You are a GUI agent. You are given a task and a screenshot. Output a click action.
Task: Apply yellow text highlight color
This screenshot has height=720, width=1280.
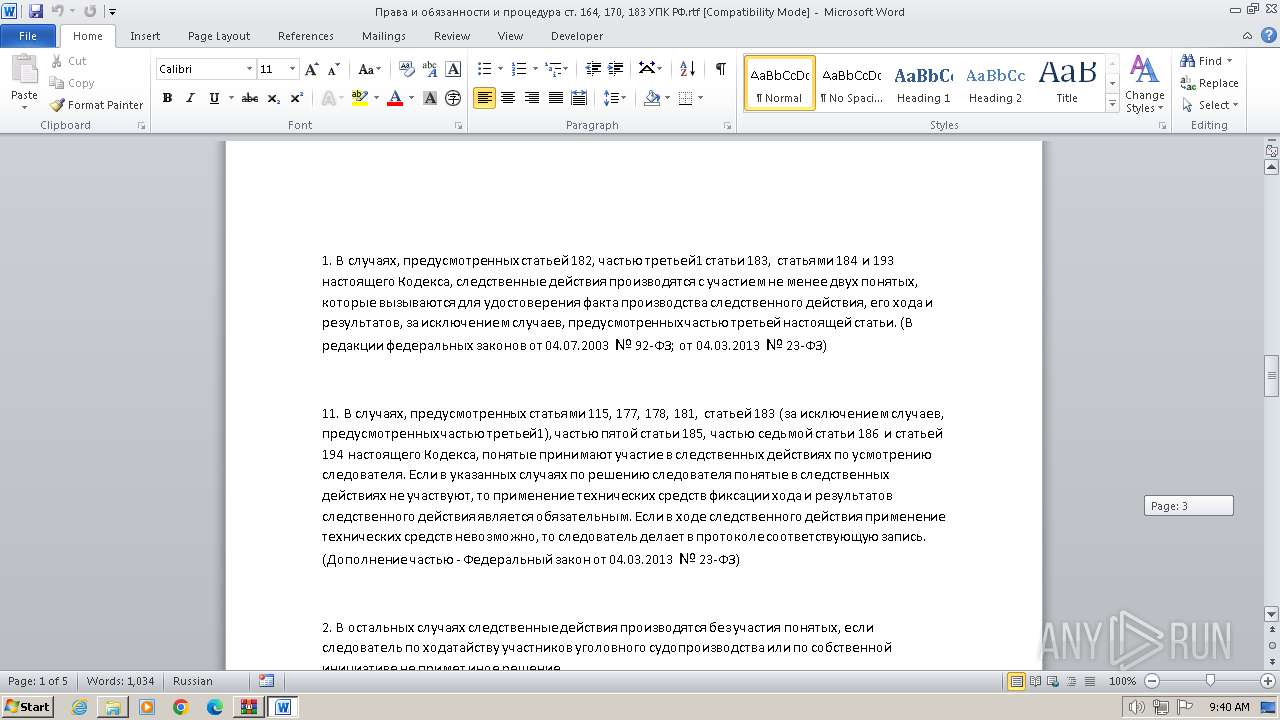360,98
